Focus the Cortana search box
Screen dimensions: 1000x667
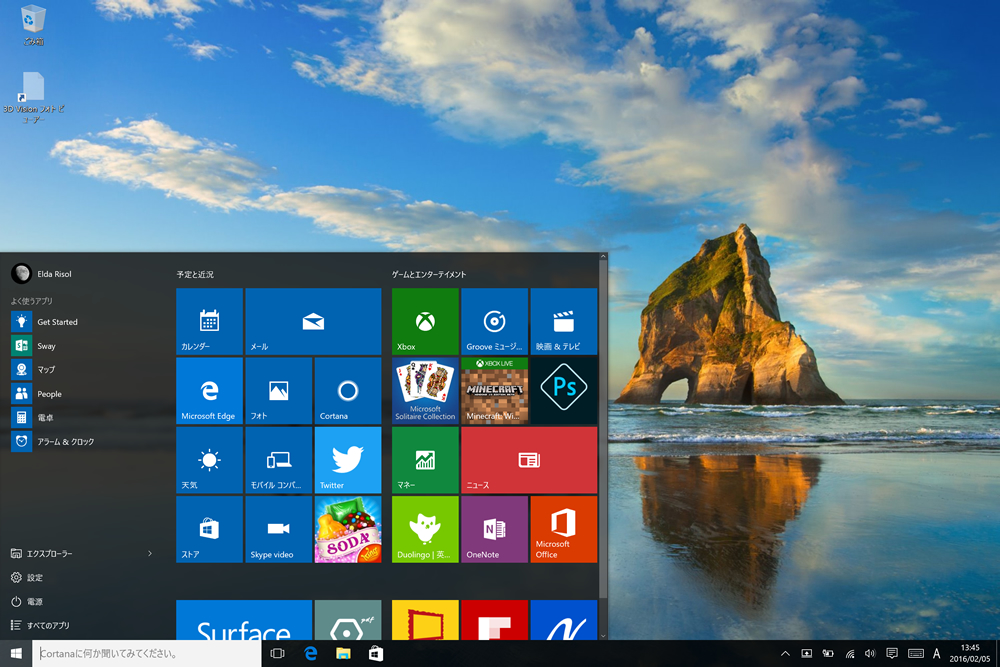coord(147,654)
